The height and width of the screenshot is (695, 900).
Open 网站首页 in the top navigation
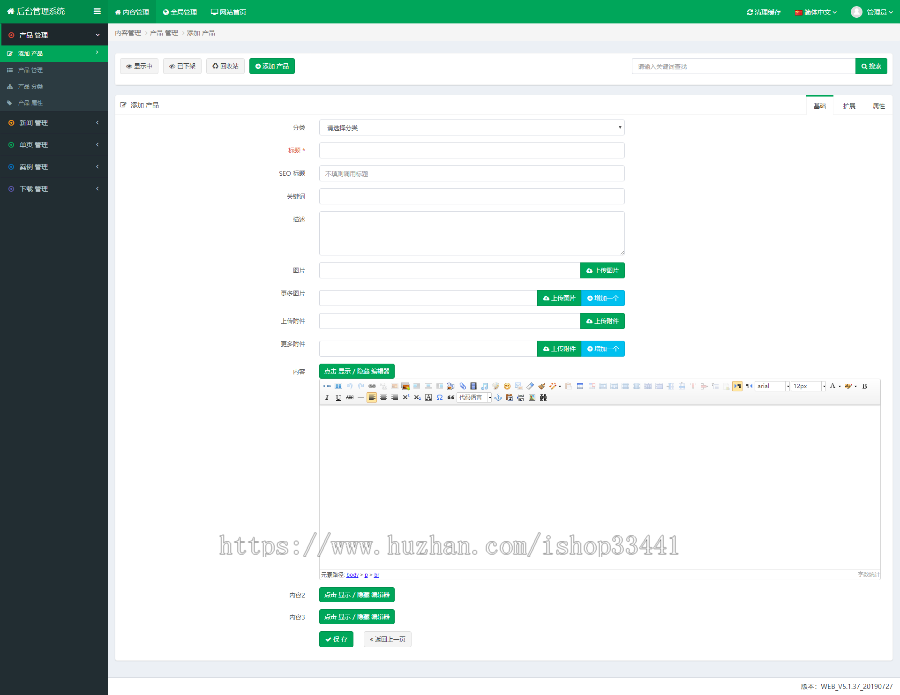(x=228, y=12)
